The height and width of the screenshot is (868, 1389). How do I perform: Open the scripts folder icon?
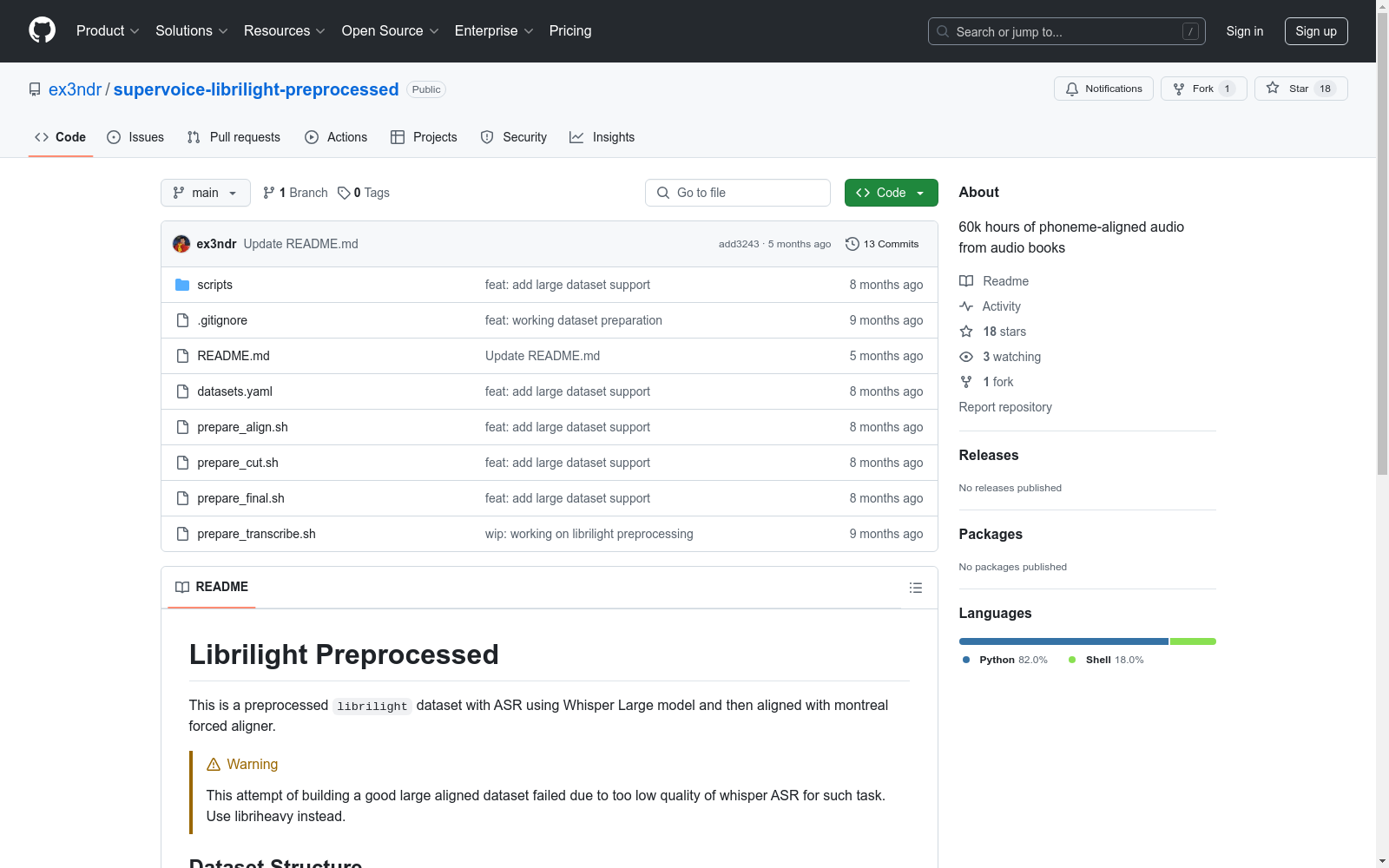(182, 285)
